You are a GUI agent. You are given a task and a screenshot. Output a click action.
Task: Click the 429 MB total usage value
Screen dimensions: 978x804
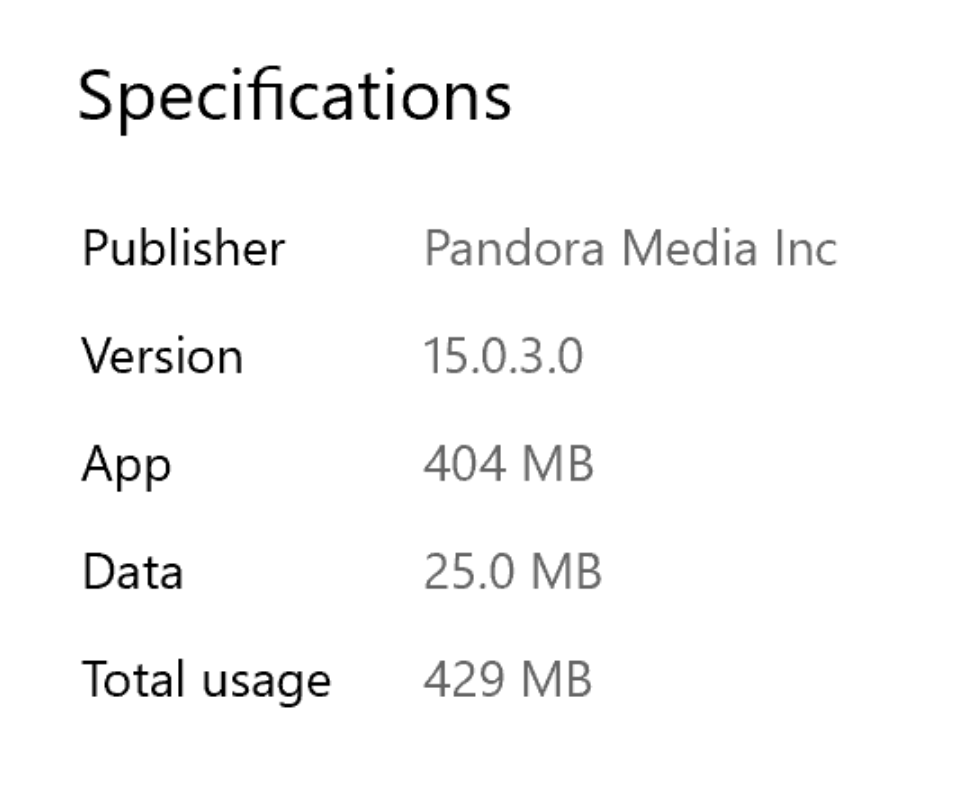[x=508, y=680]
